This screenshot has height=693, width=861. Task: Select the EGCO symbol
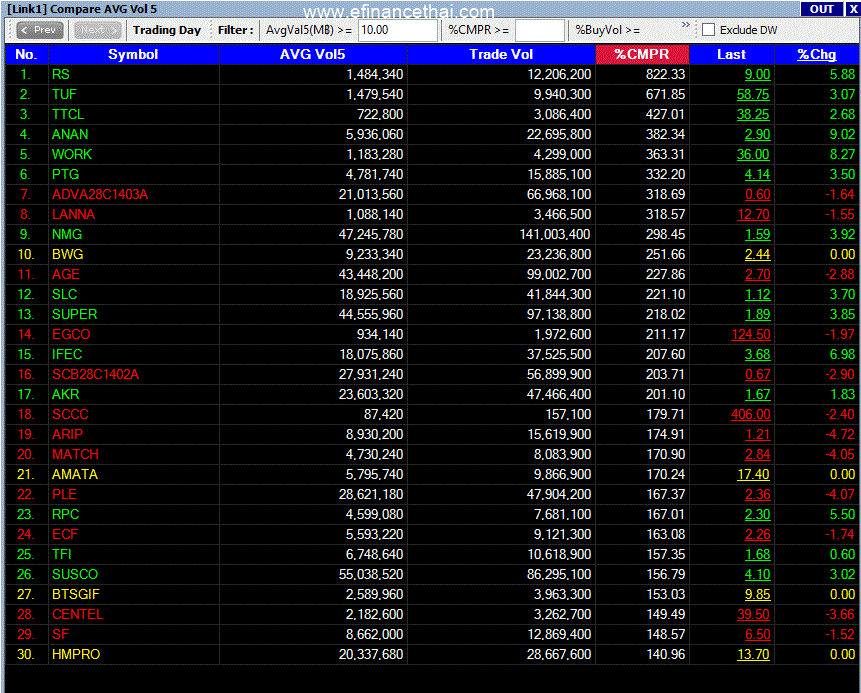point(71,334)
